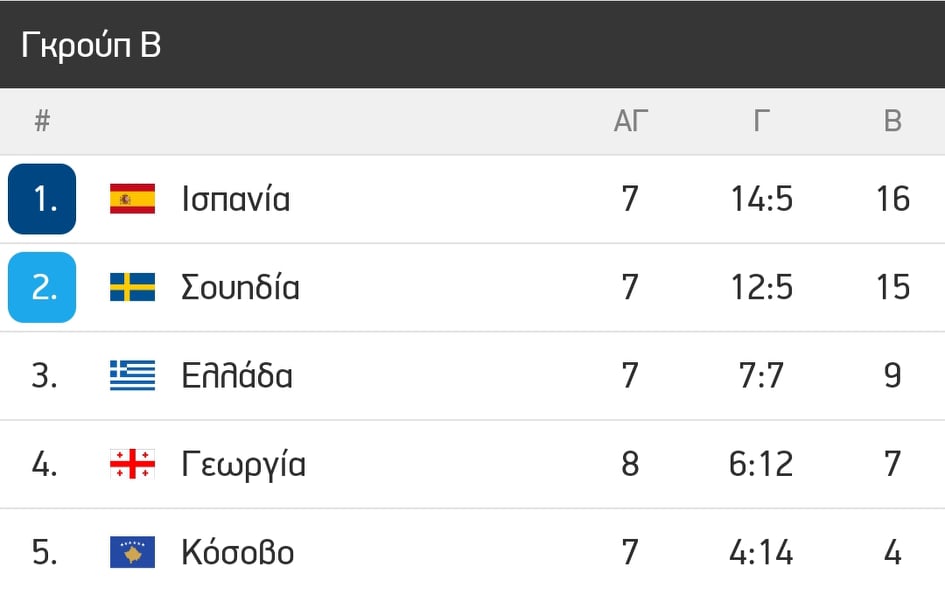Open the Ελλάδα team link

237,375
